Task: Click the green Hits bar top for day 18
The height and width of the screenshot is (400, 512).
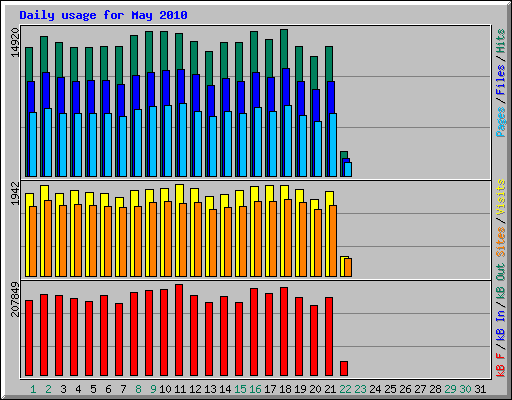Action: (x=284, y=48)
